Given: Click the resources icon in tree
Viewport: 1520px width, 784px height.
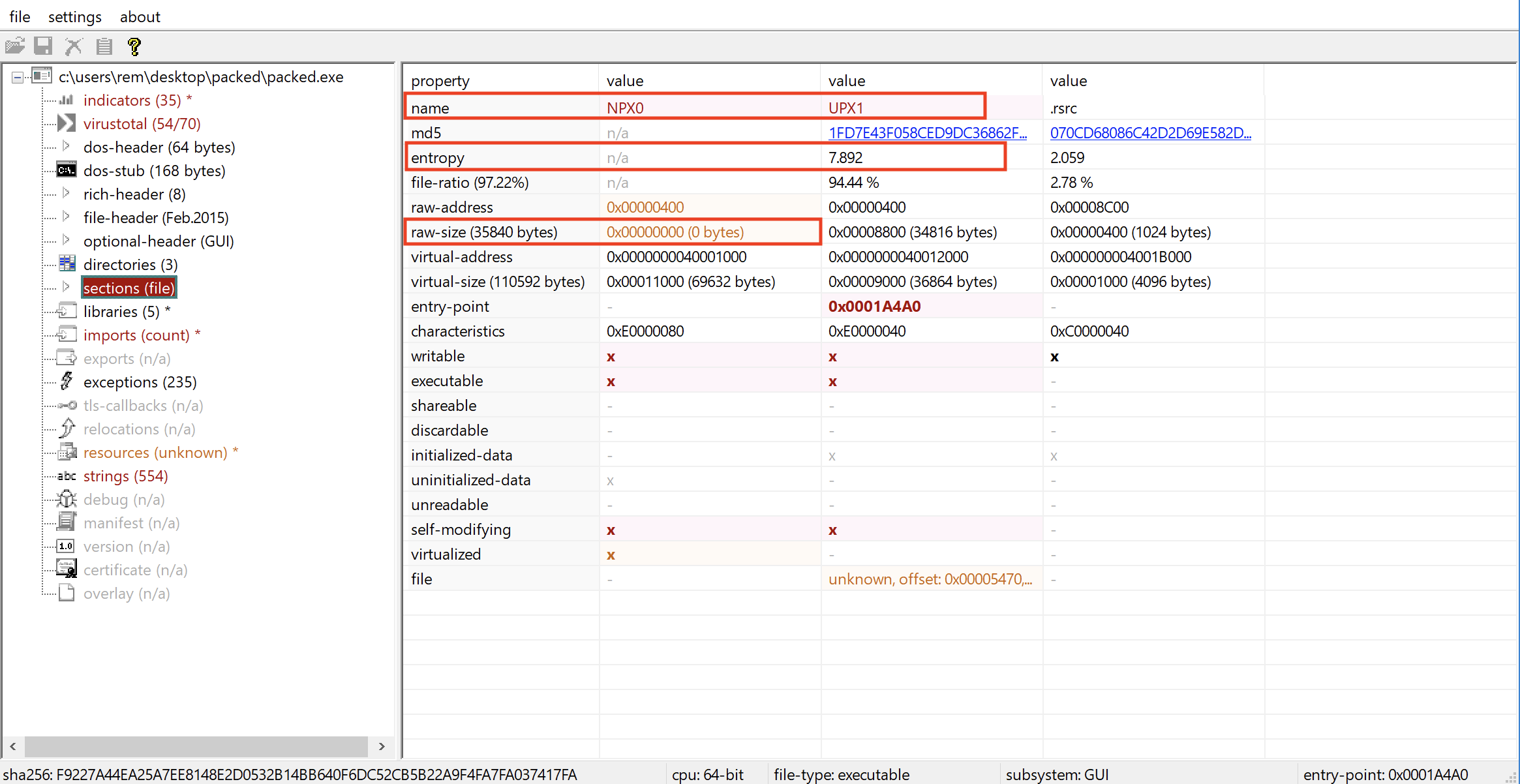Looking at the screenshot, I should click(x=67, y=452).
